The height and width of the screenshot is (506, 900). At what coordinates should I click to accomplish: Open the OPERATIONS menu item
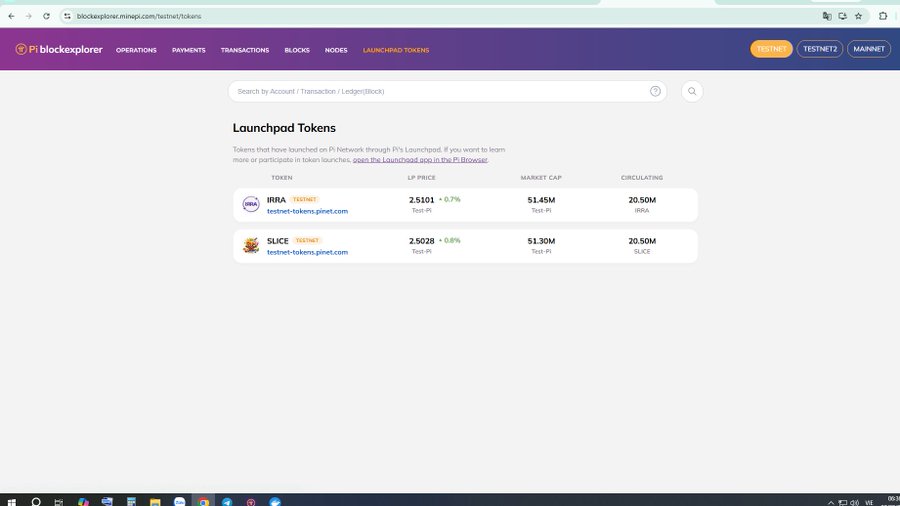coord(136,50)
